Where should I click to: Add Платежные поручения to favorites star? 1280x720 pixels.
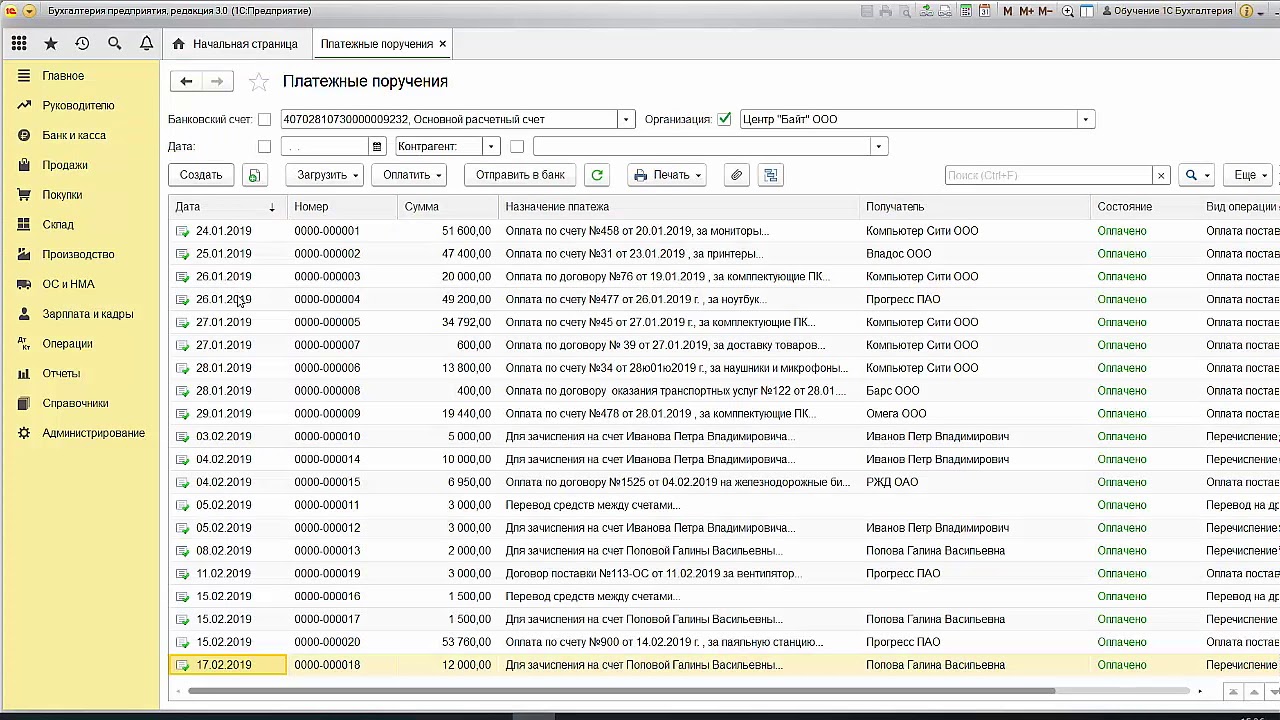(258, 82)
